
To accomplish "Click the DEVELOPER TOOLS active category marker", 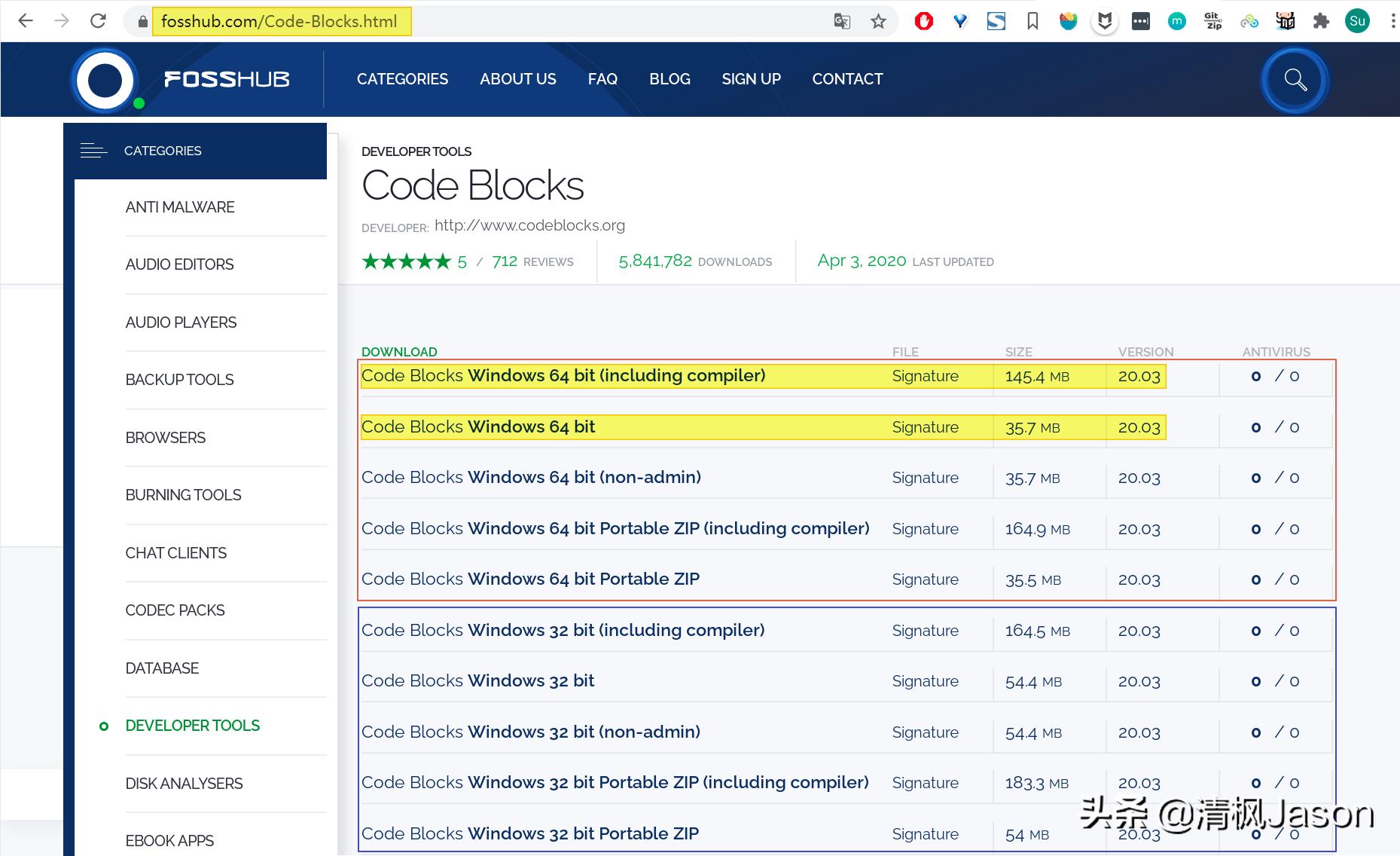I will 104,726.
